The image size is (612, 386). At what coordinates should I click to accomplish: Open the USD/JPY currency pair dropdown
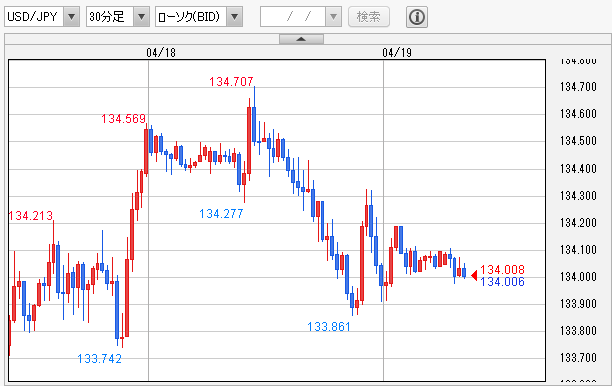42,17
